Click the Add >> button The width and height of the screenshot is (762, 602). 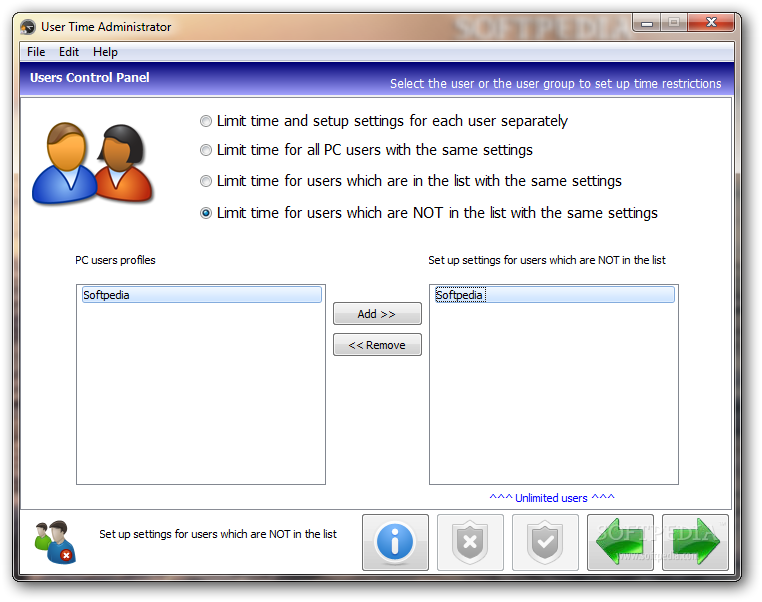(x=377, y=314)
